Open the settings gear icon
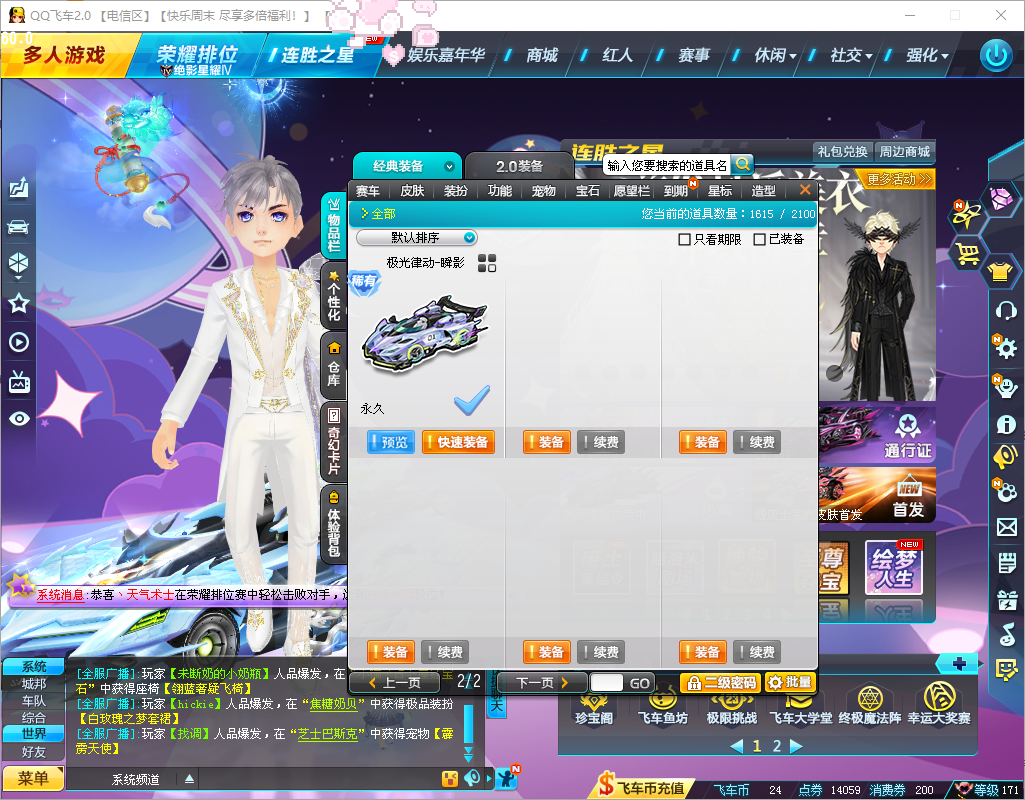This screenshot has height=800, width=1025. 1006,348
